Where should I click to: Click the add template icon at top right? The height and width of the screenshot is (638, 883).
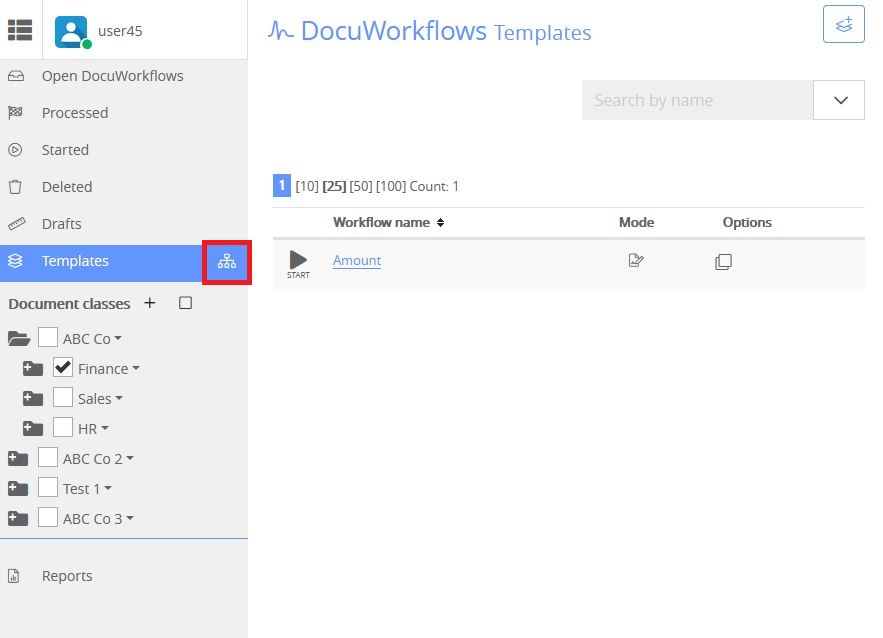pos(843,24)
